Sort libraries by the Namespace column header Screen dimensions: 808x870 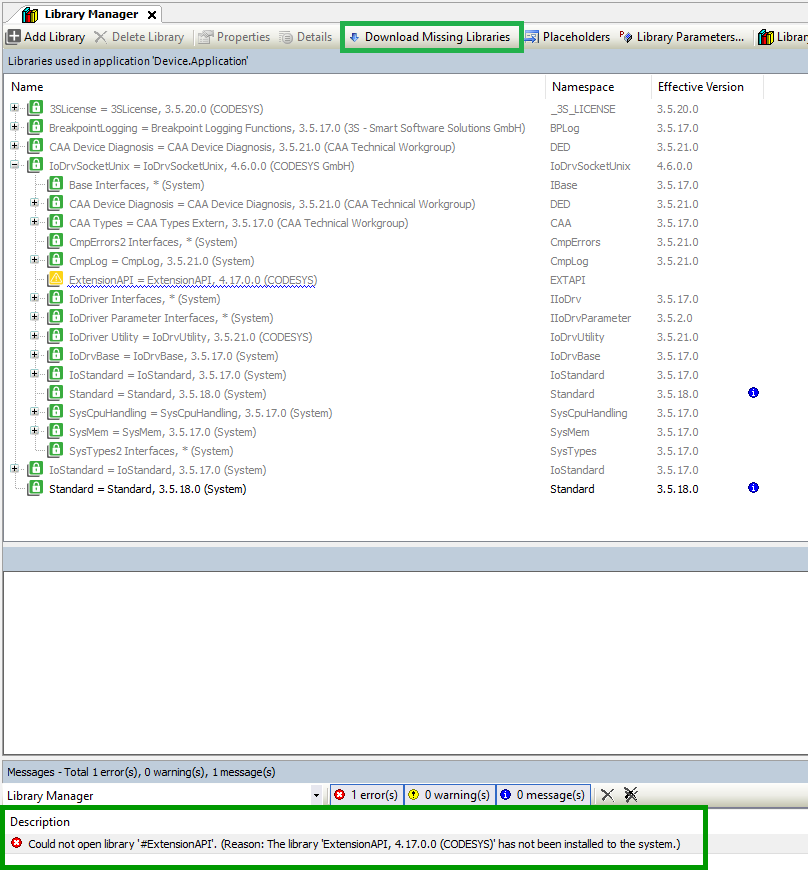[x=583, y=87]
